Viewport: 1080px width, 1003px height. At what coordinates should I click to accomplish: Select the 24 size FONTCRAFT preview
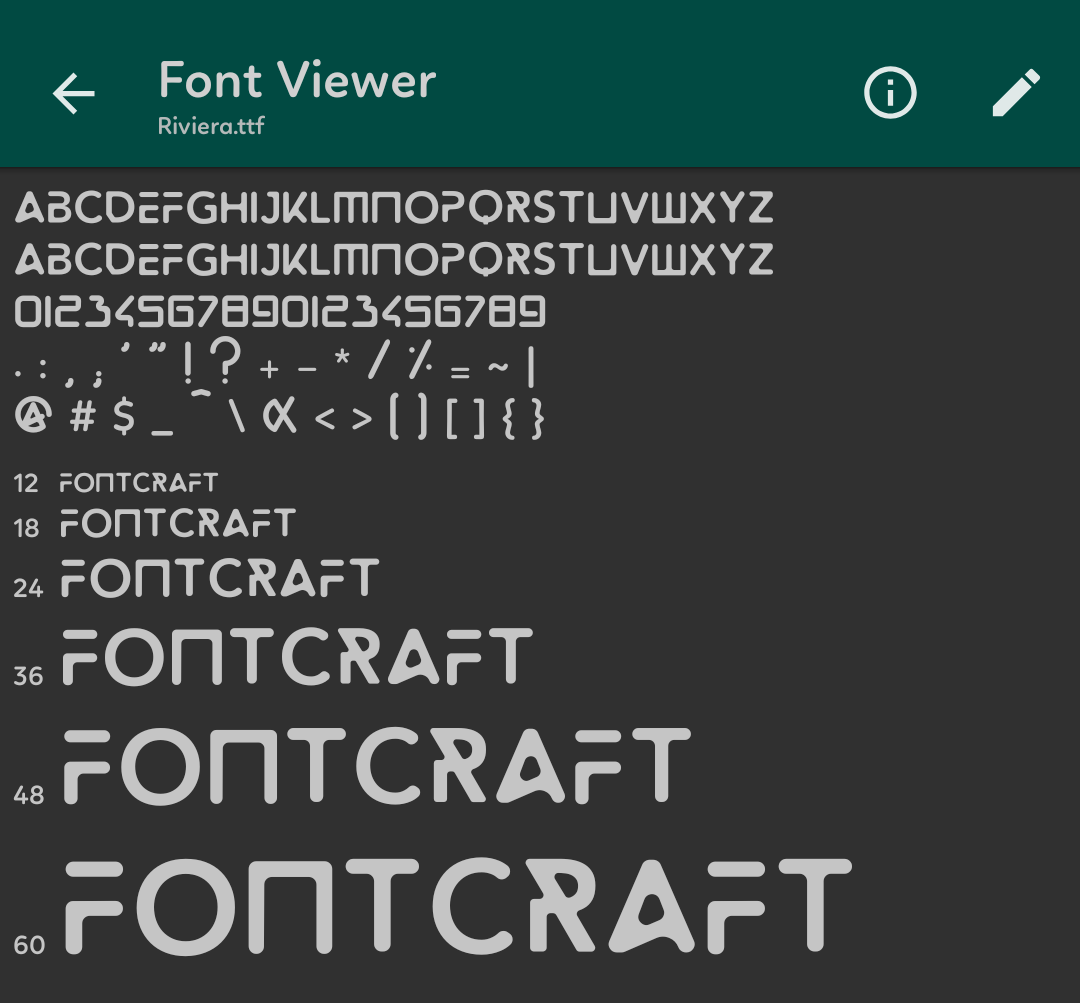pos(220,577)
